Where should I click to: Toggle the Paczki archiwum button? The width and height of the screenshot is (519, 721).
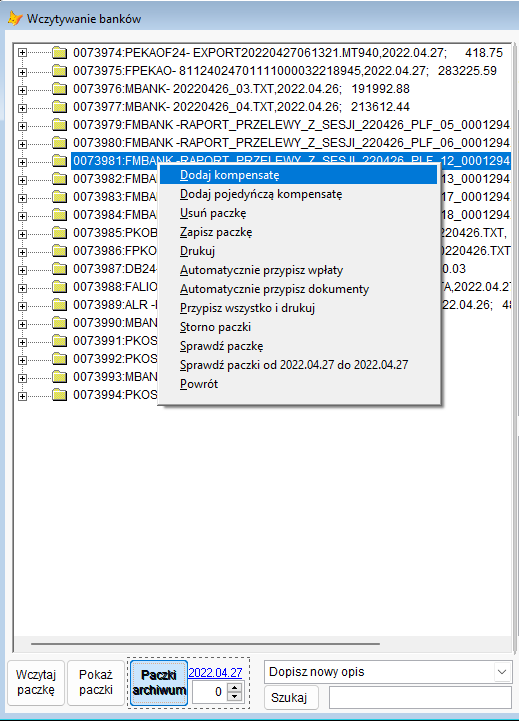tap(159, 682)
